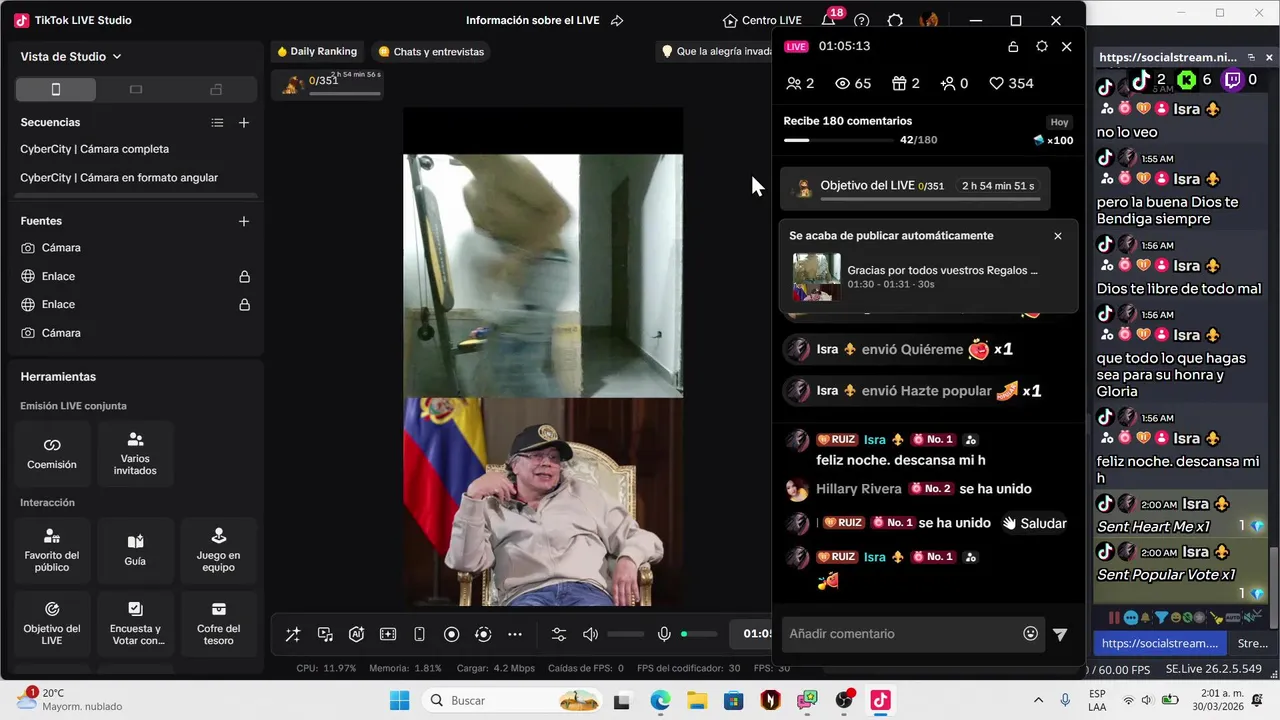Open Objetivo del LIVE tool
This screenshot has height=720, width=1280.
coord(52,622)
